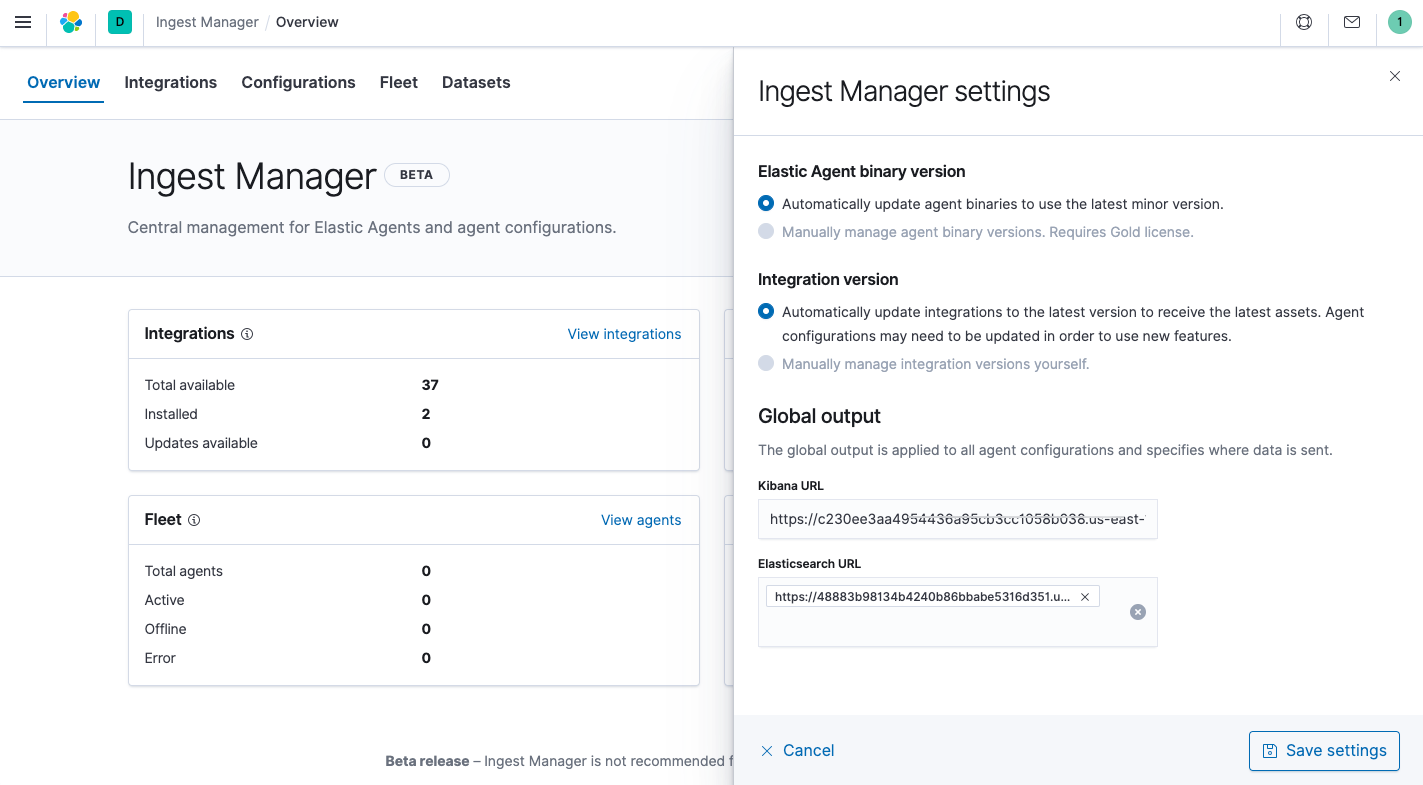Open the user avatar with number 1

coord(1398,21)
